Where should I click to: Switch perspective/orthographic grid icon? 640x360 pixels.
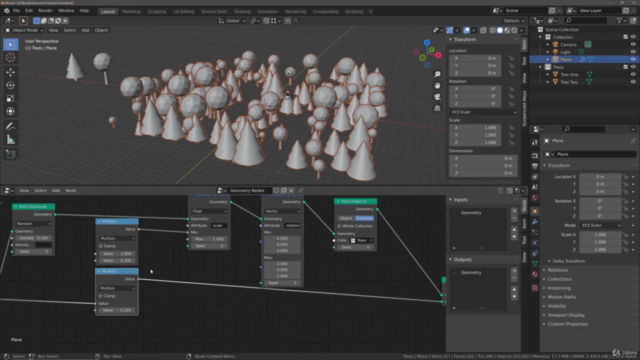pyautogui.click(x=437, y=109)
